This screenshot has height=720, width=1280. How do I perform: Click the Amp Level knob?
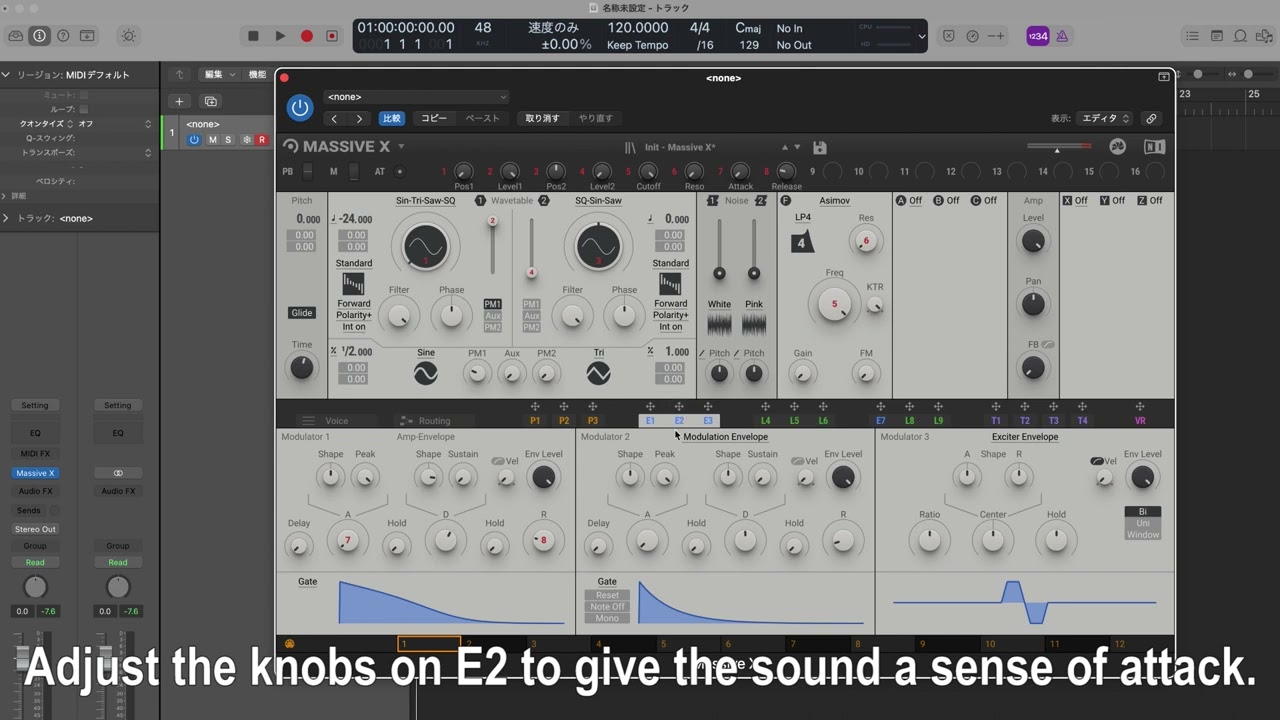tap(1033, 241)
